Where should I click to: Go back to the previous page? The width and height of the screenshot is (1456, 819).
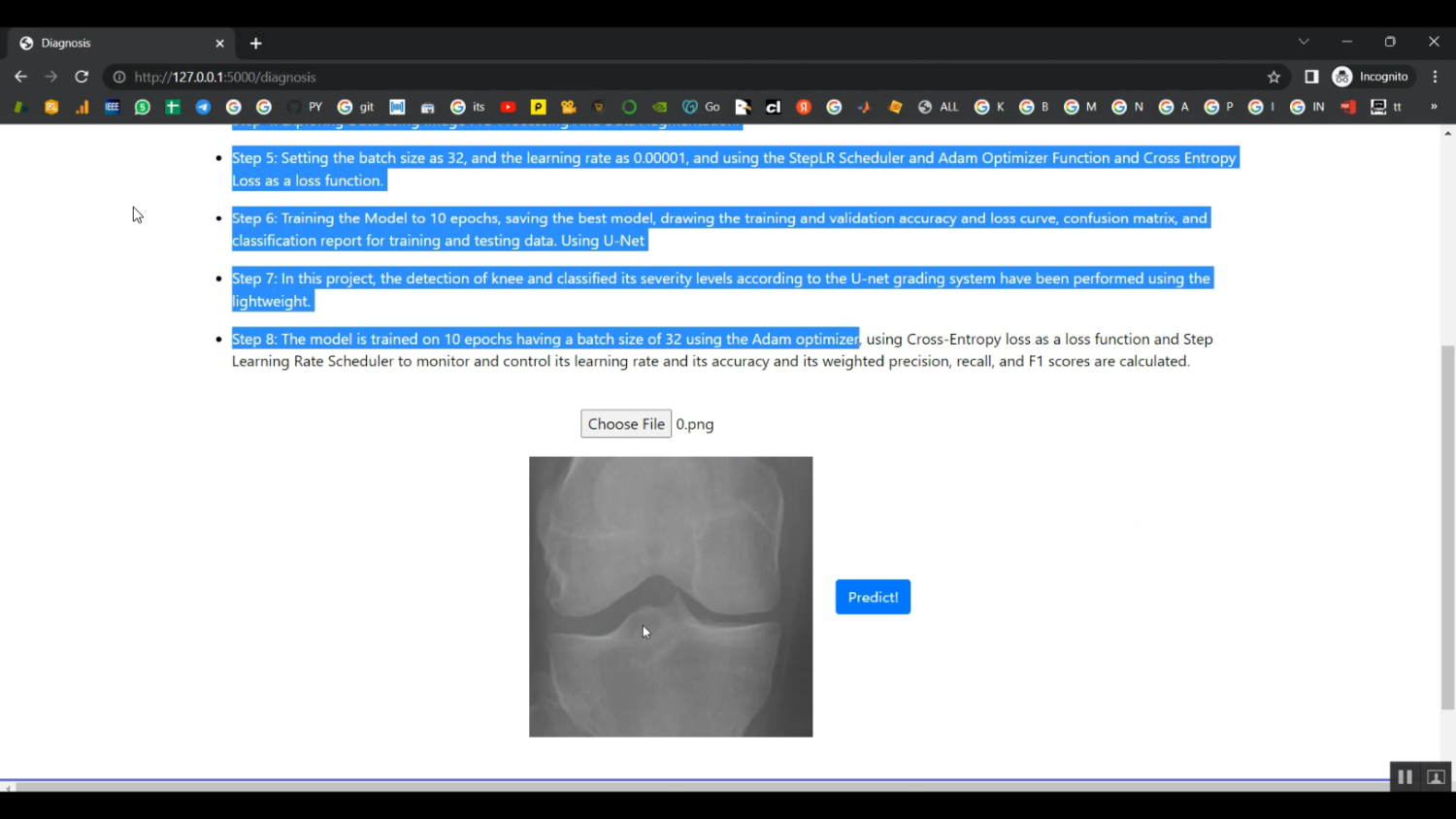[20, 77]
